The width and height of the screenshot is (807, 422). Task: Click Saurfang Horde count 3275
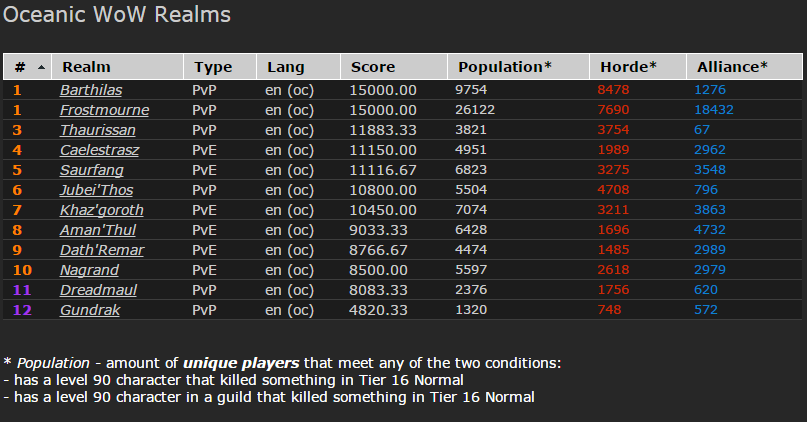coord(613,170)
